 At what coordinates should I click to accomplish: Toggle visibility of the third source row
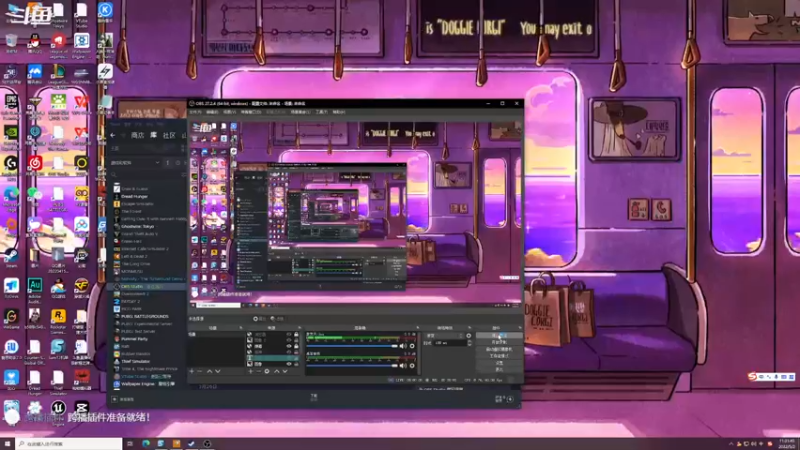[x=289, y=346]
